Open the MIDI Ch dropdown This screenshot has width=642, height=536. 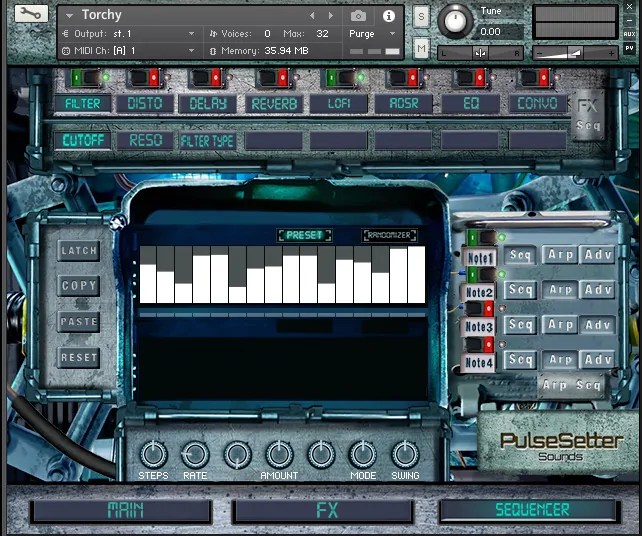[x=191, y=51]
